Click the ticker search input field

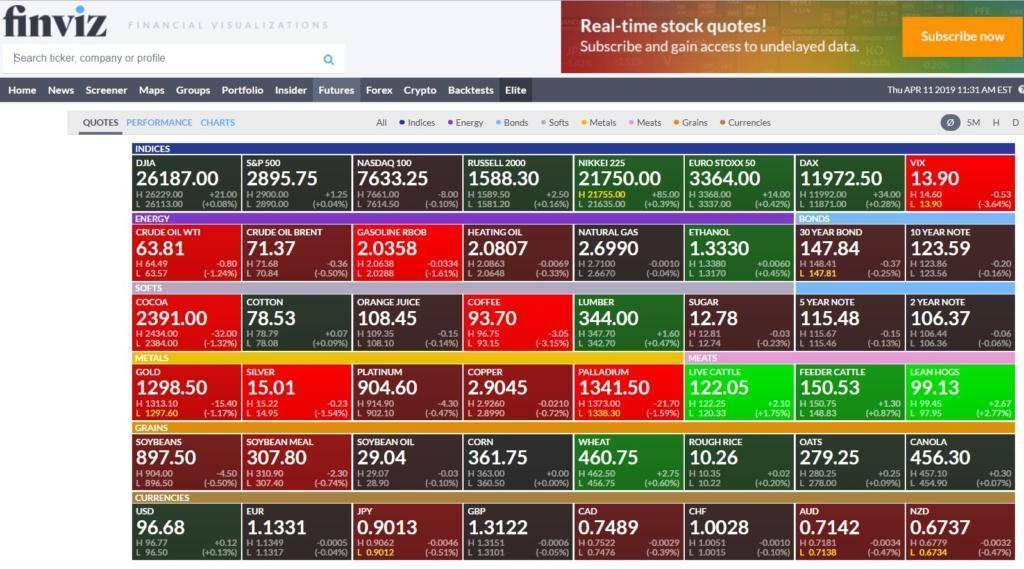pyautogui.click(x=165, y=59)
